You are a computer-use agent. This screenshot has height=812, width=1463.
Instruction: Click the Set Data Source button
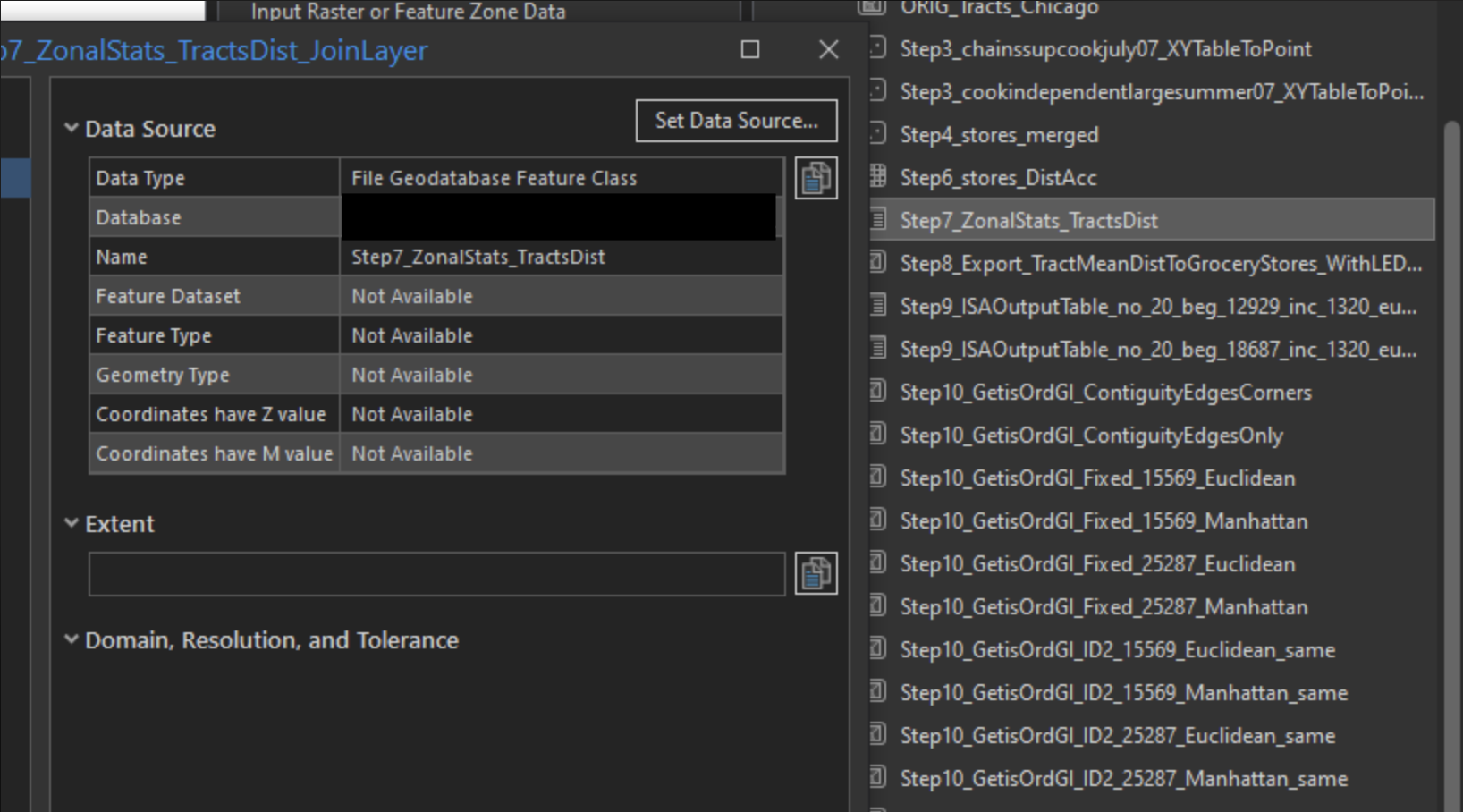735,121
